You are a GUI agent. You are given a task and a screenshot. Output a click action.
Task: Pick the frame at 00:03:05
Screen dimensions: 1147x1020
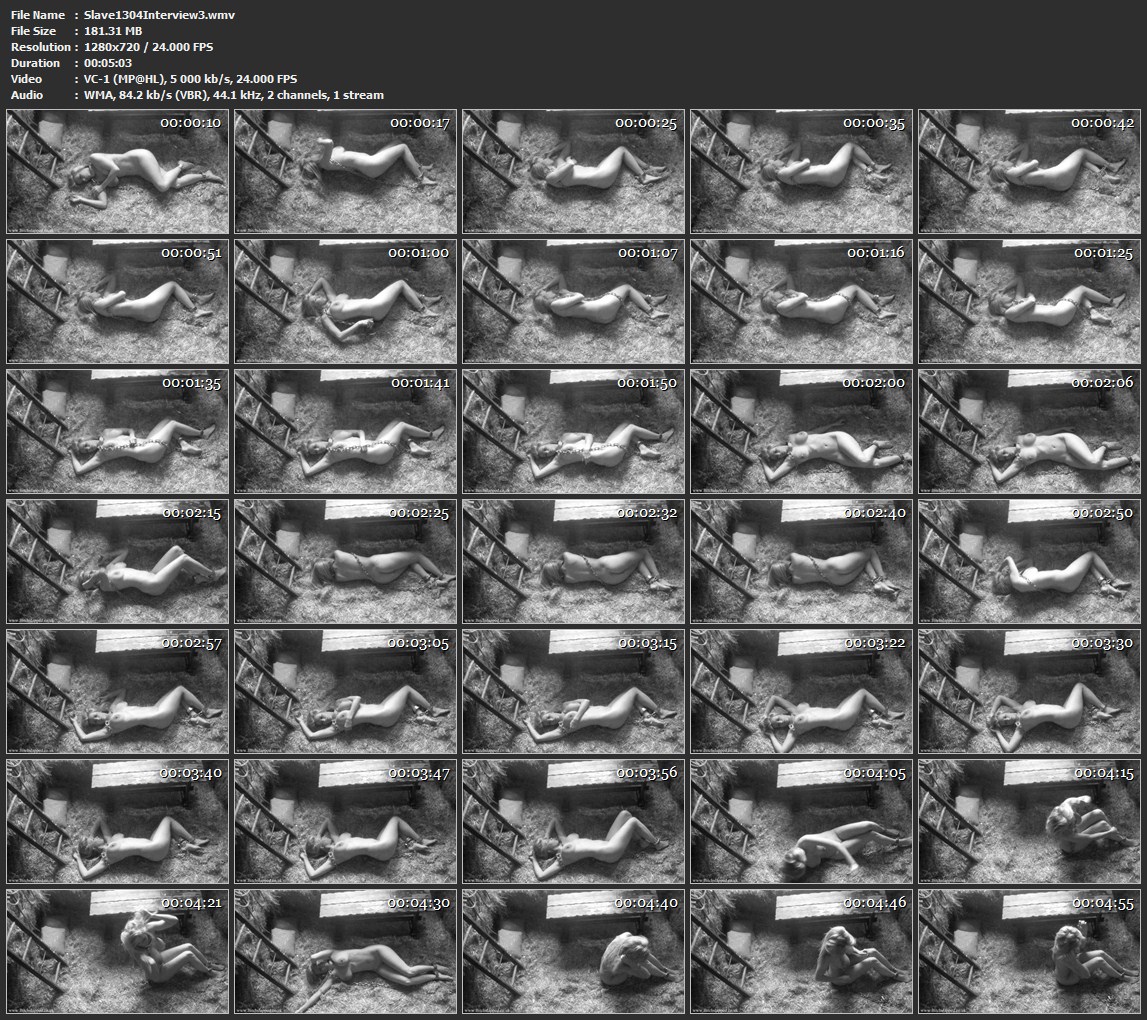click(x=345, y=691)
